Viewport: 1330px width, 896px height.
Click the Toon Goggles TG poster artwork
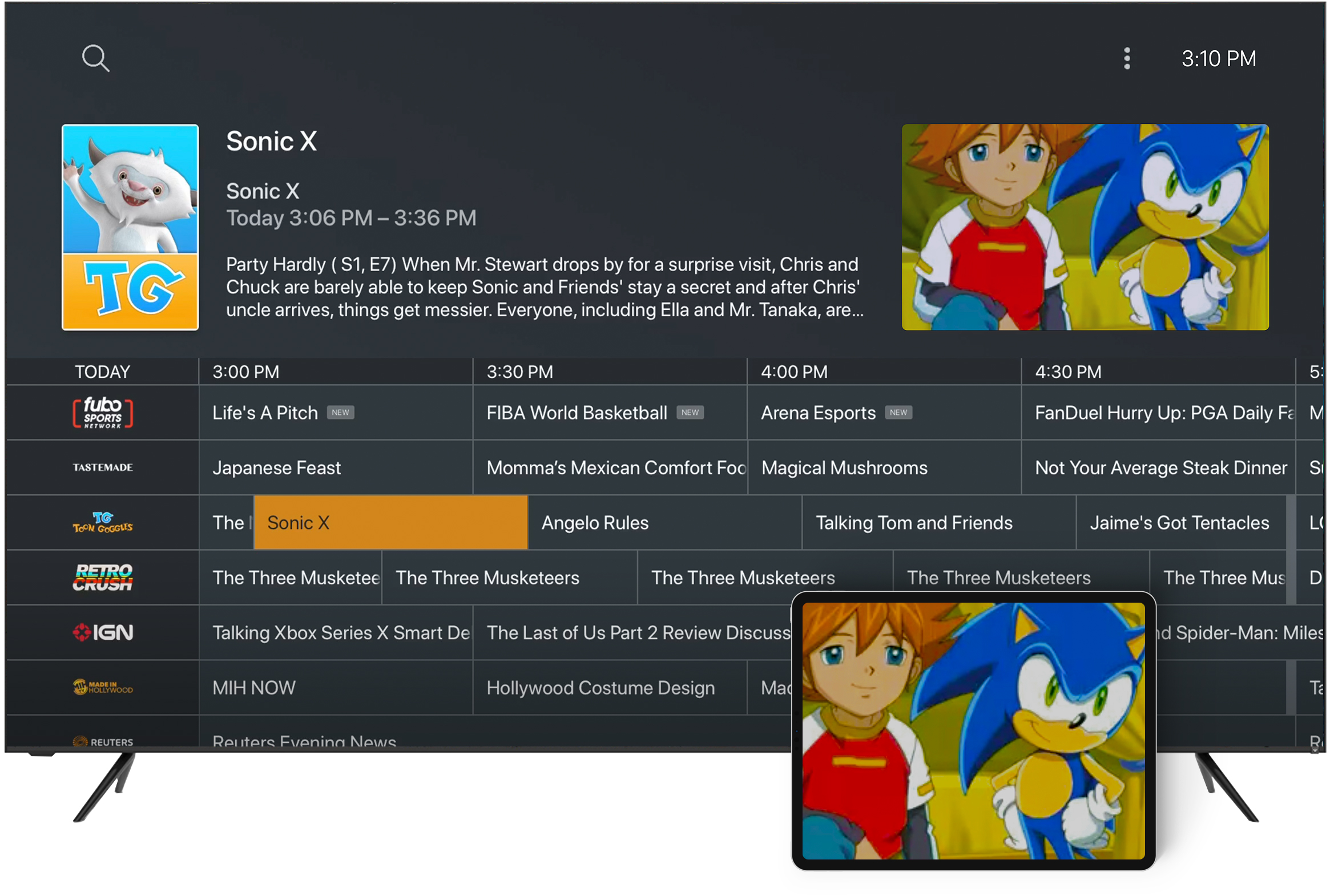(130, 227)
